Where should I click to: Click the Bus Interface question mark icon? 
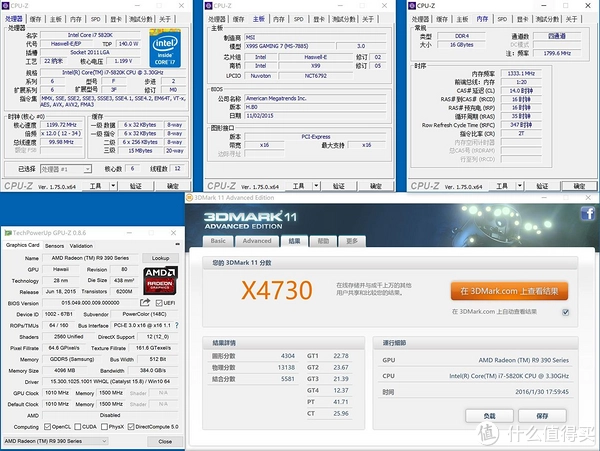176,325
